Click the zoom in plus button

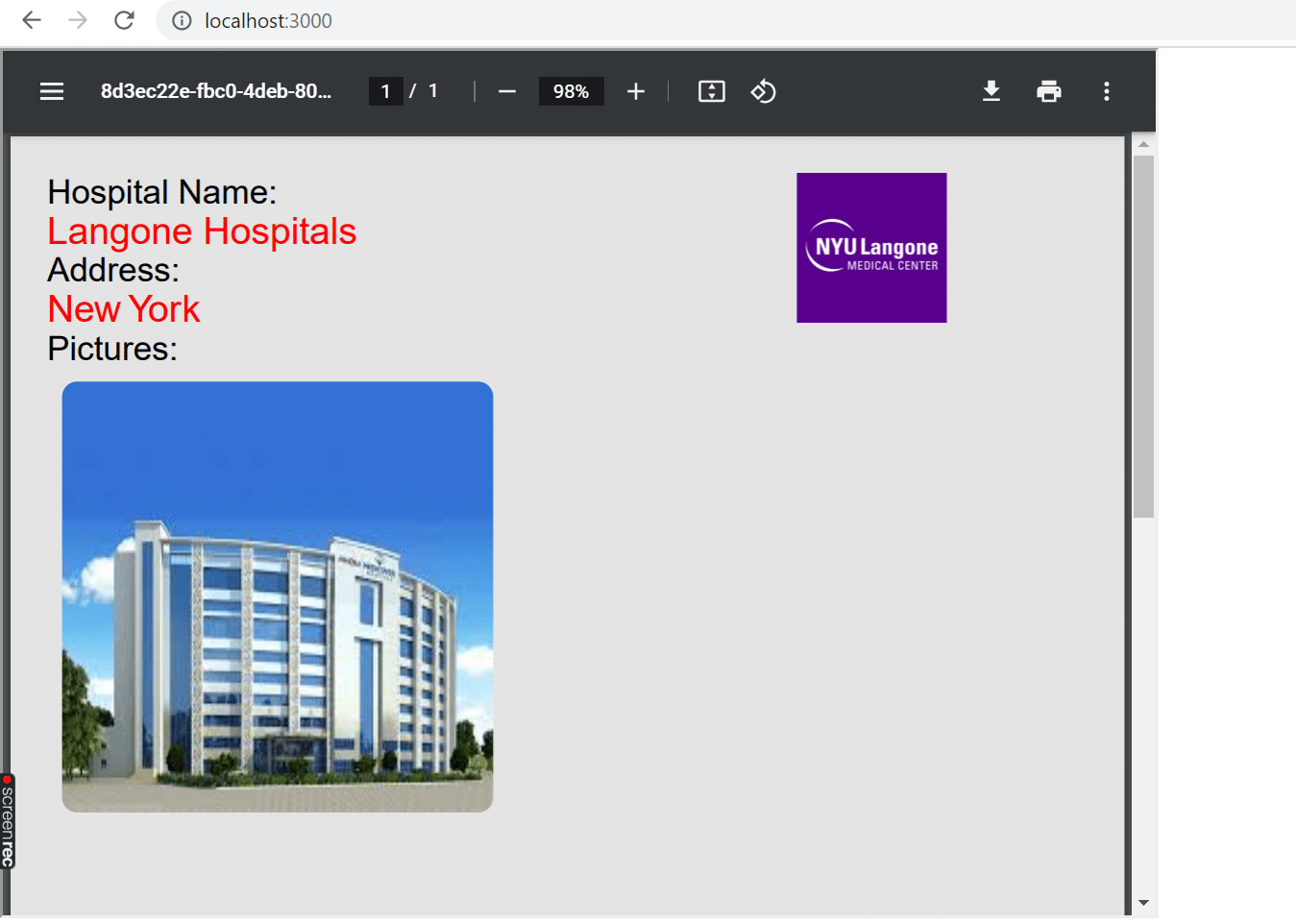point(635,91)
